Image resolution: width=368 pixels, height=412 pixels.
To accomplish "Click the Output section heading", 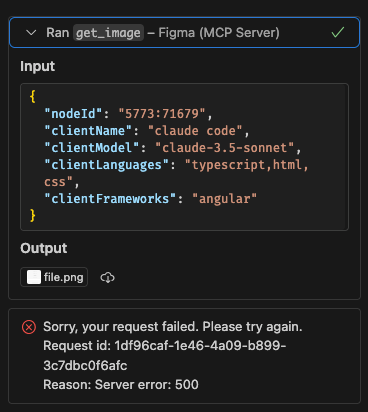I will point(44,248).
